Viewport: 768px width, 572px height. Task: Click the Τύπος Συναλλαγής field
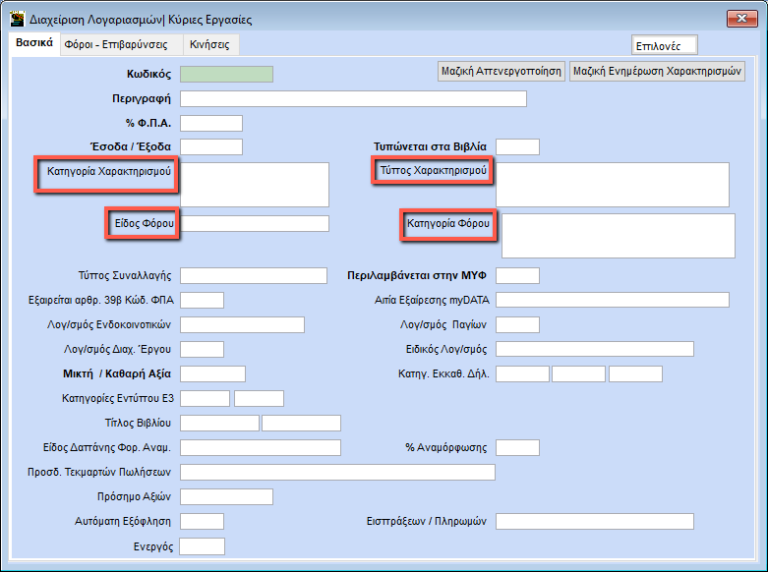(x=253, y=276)
